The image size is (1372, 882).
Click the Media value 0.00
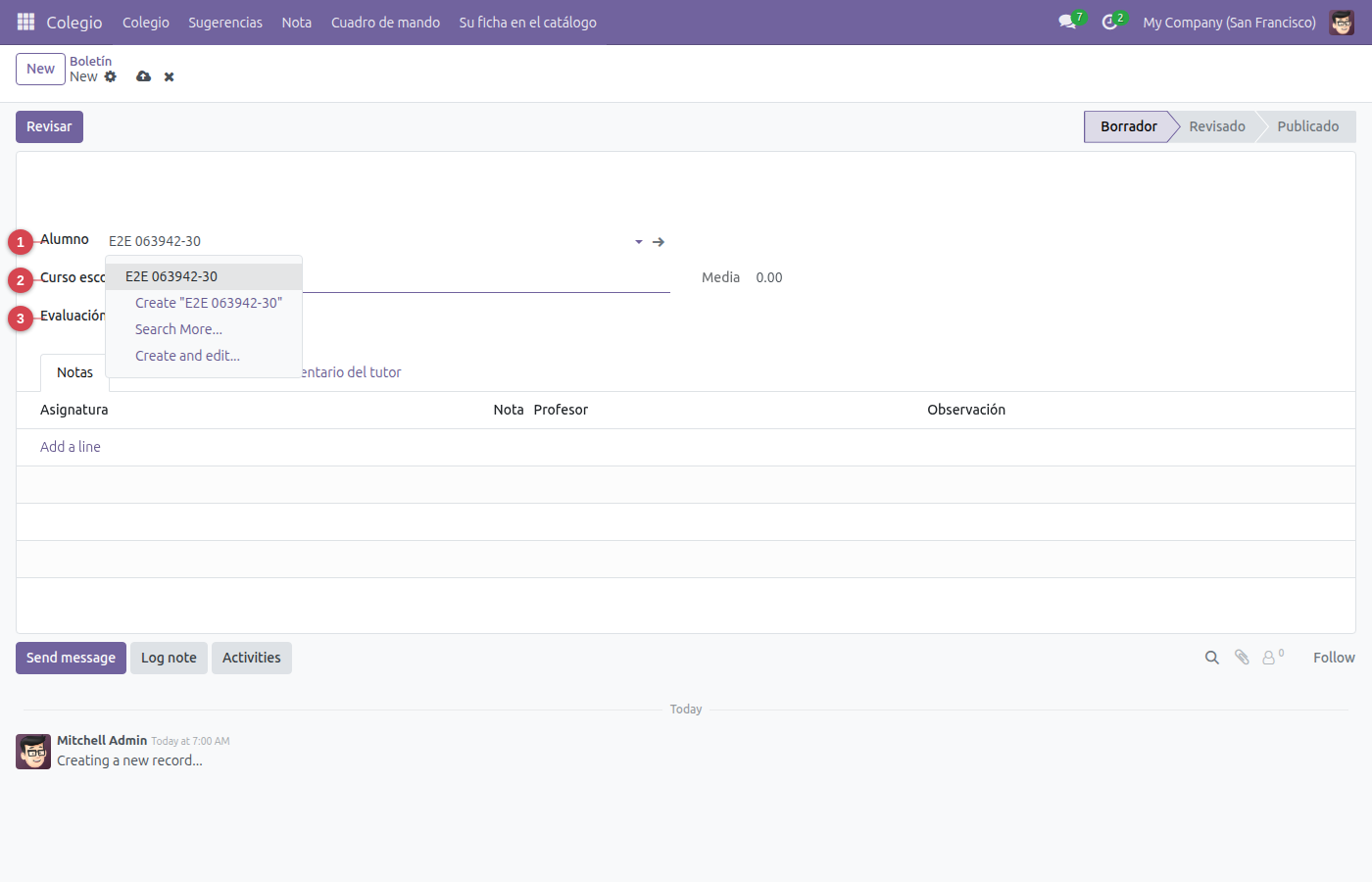tap(769, 277)
